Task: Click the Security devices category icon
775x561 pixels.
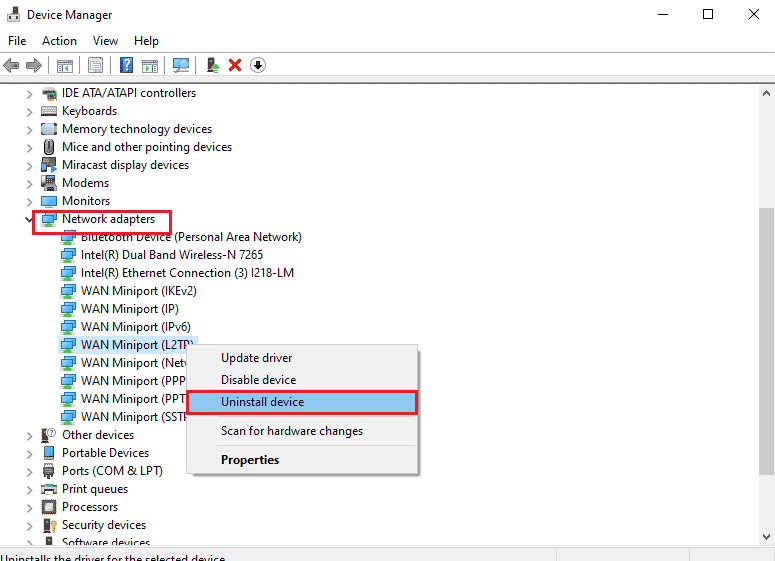Action: pos(49,525)
